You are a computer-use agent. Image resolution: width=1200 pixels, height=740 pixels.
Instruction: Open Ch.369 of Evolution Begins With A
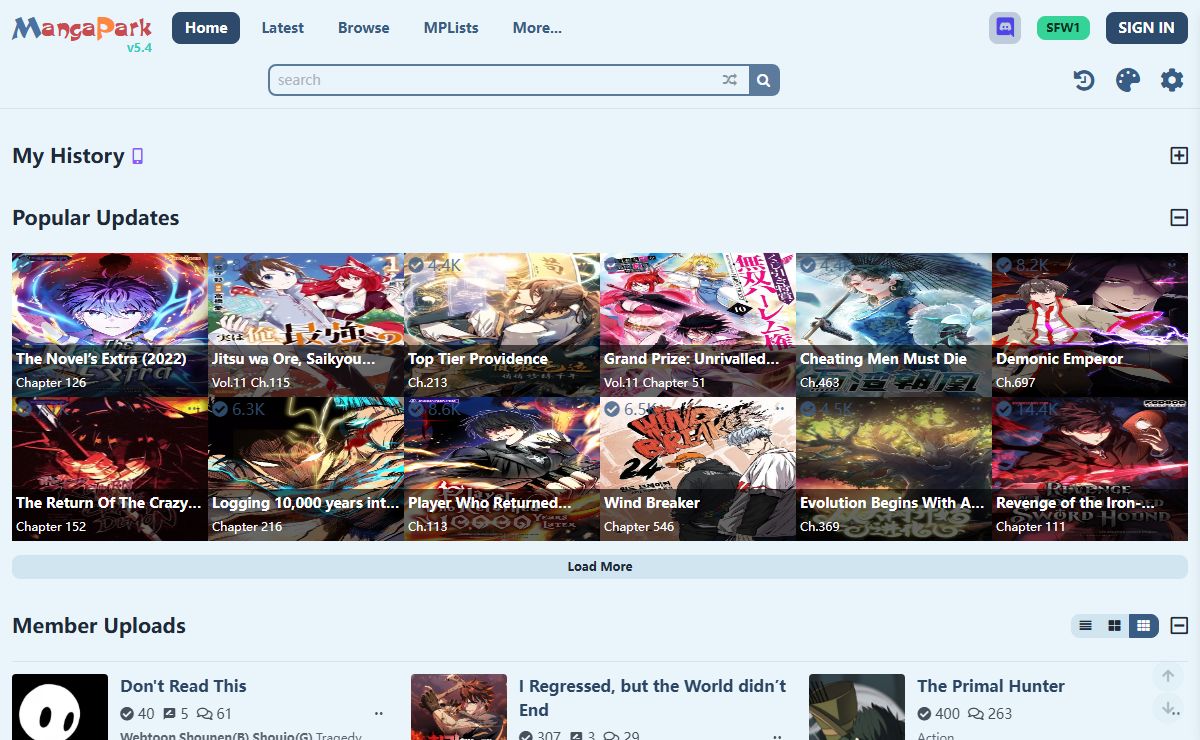pyautogui.click(x=820, y=527)
